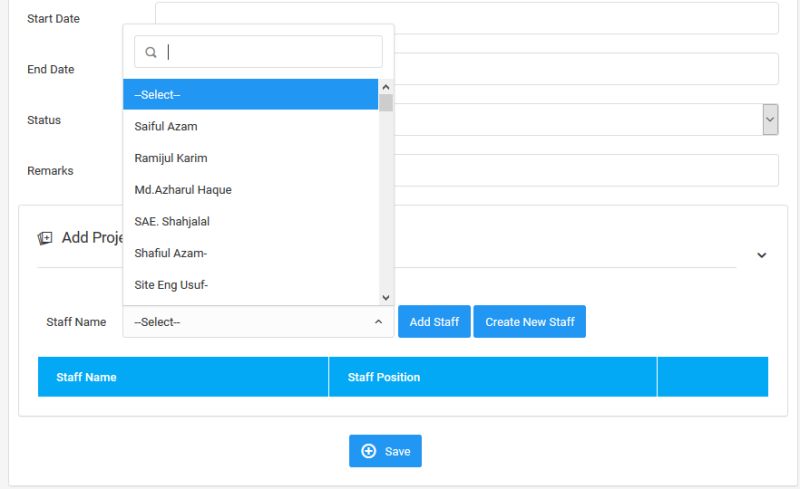Click the Remarks label
Screen dimensions: 800x489
pos(50,170)
